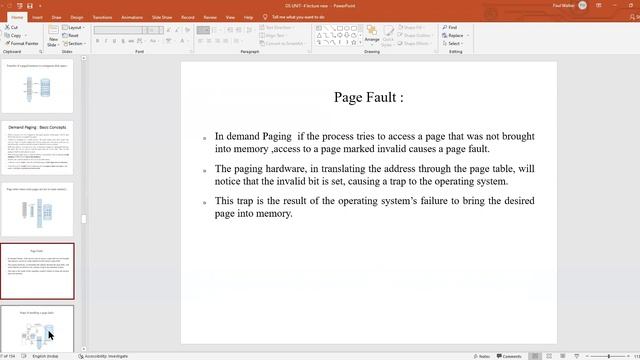Pick the triangle shape in the gallery
Screen dimensions: 640x360
(319, 36)
